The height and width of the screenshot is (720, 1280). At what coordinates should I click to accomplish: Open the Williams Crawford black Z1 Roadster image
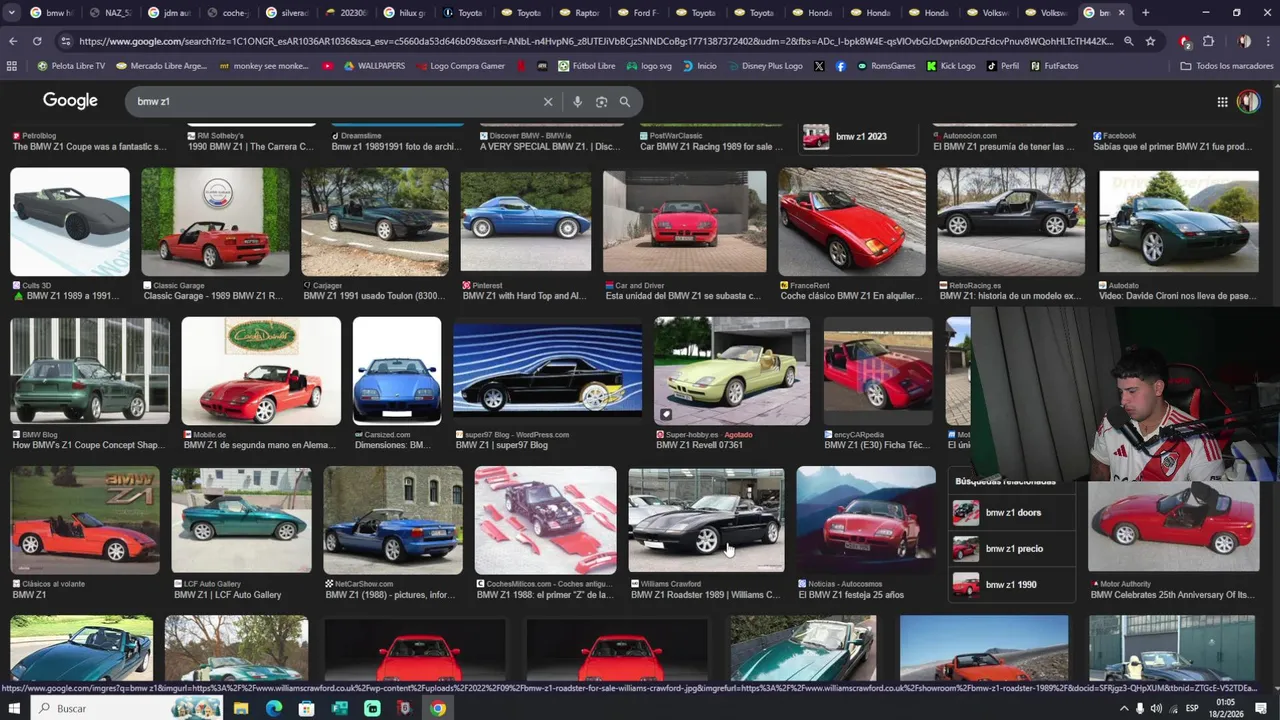[x=706, y=520]
